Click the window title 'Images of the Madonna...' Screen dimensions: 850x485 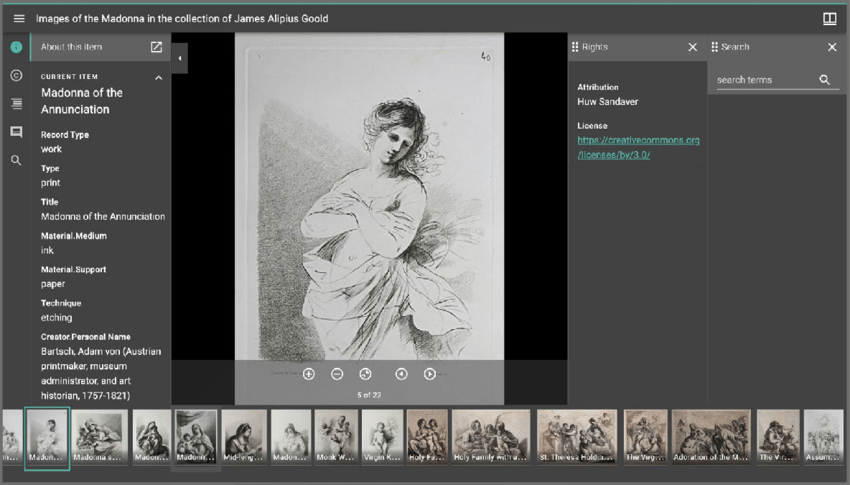click(182, 18)
